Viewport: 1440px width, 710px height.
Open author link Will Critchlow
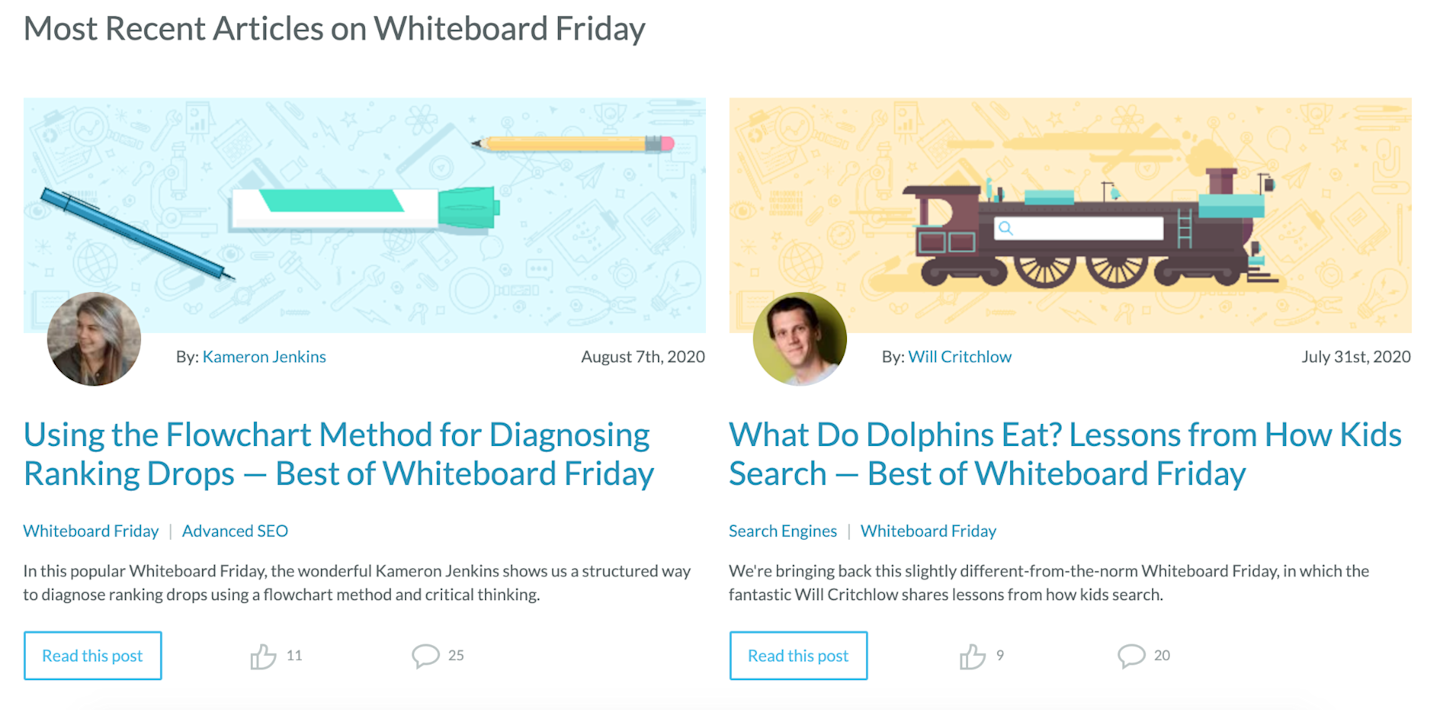tap(960, 356)
